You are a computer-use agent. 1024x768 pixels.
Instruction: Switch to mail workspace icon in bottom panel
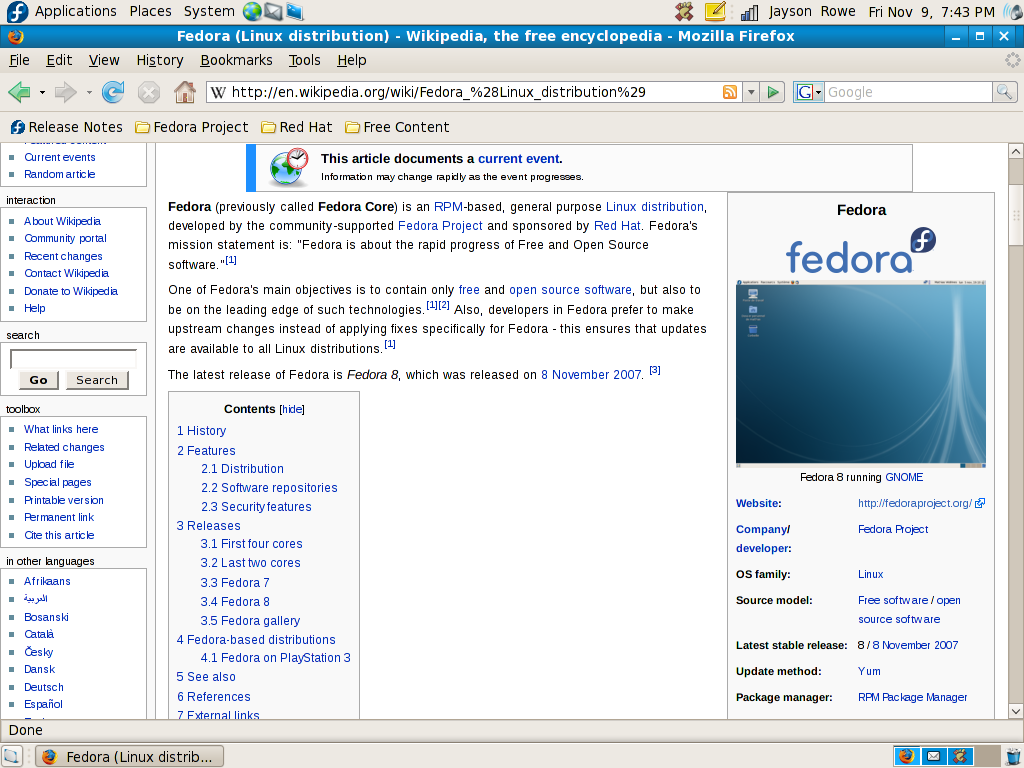(x=933, y=756)
